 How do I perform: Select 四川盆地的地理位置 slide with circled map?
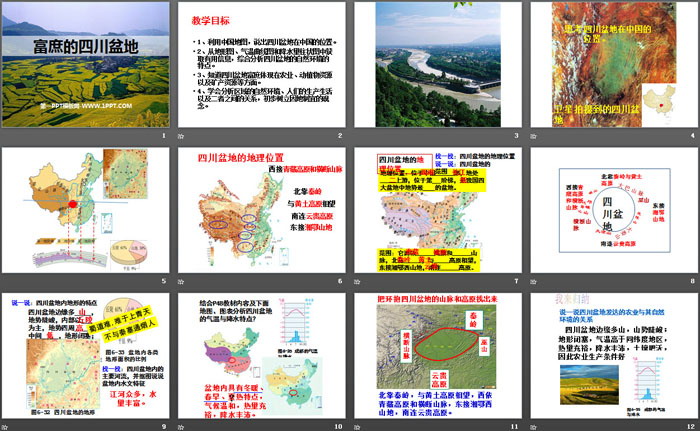[262, 210]
